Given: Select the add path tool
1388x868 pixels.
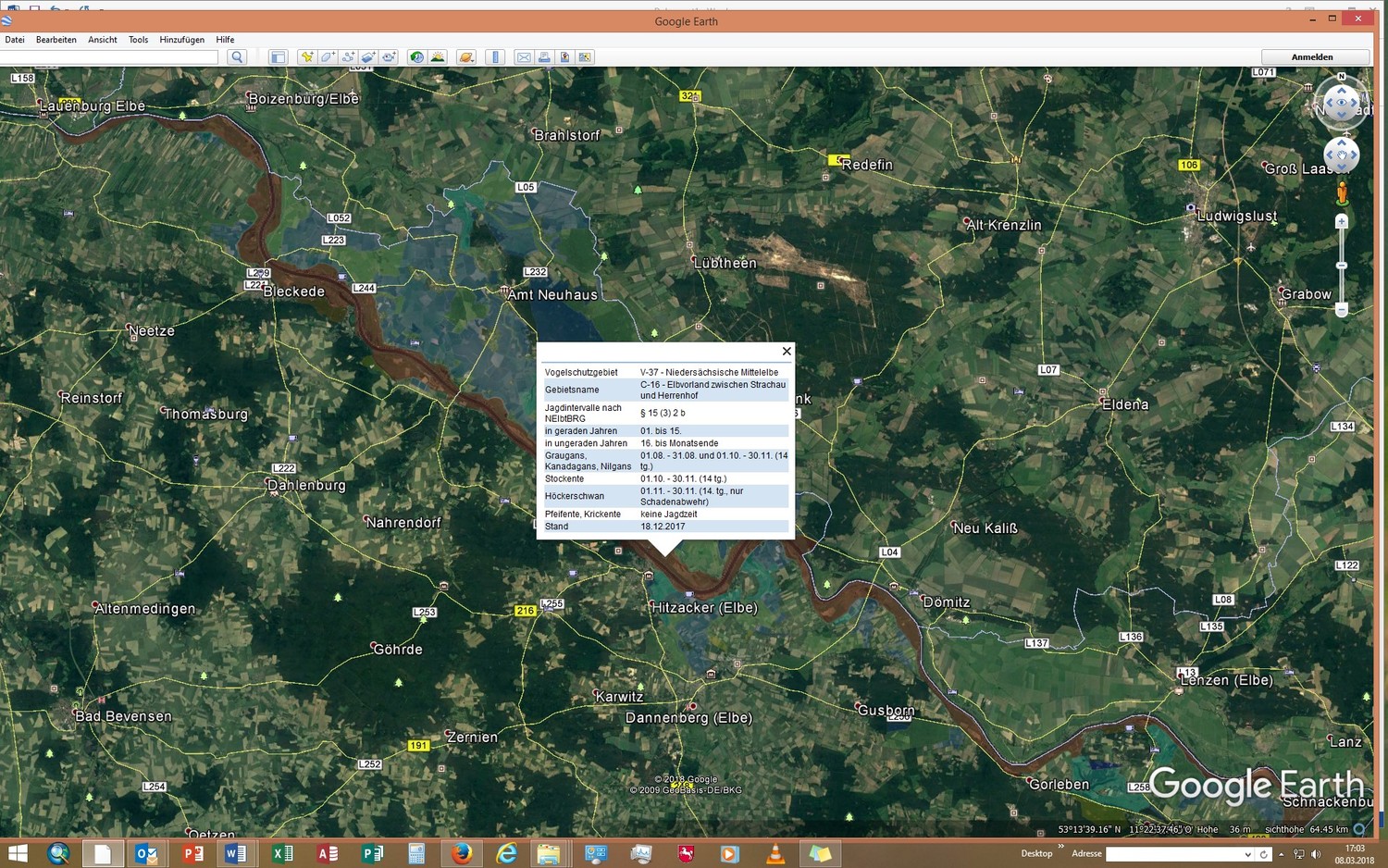Looking at the screenshot, I should pos(348,57).
